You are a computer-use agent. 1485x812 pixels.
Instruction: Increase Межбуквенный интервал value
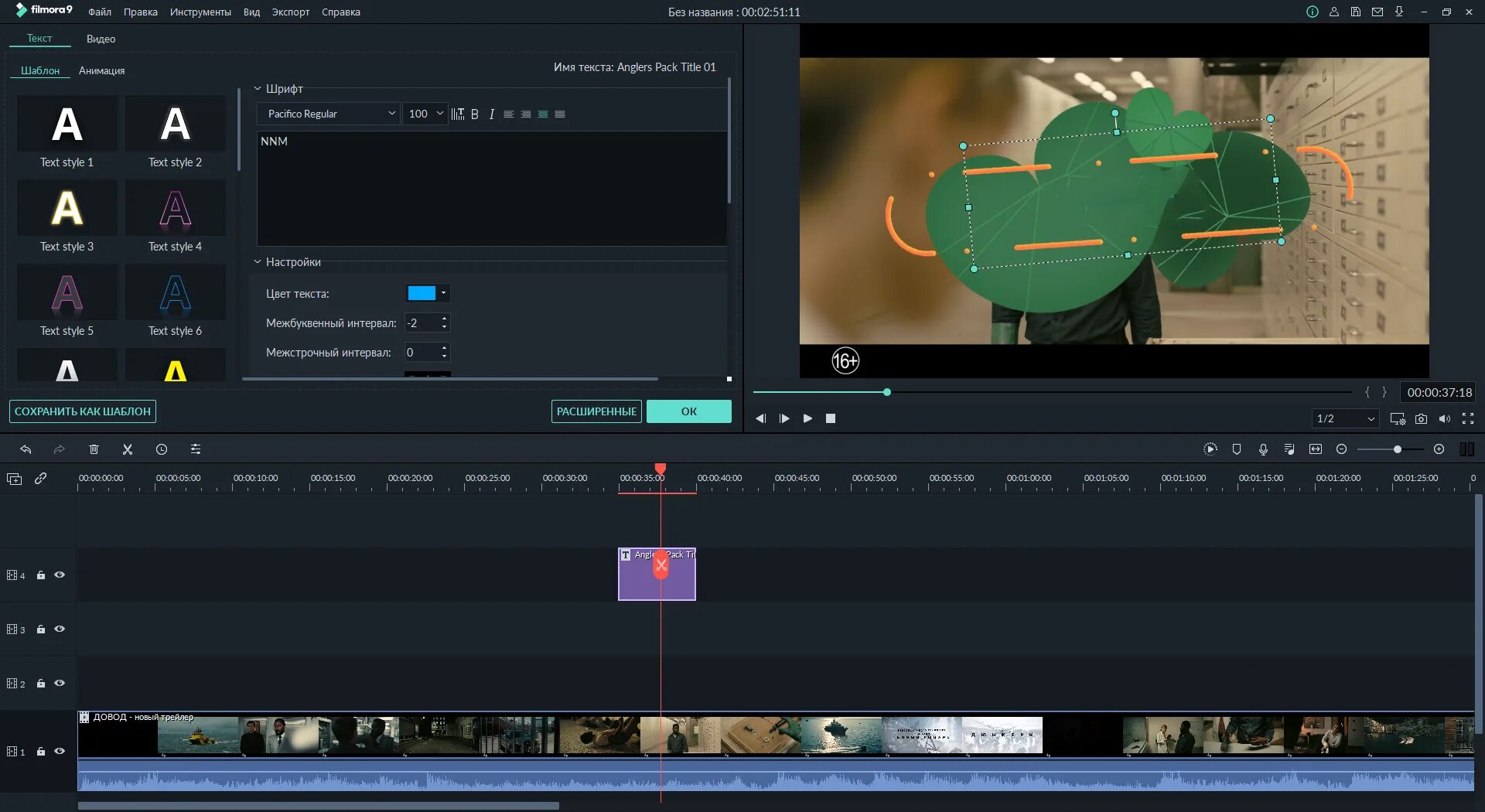click(444, 318)
